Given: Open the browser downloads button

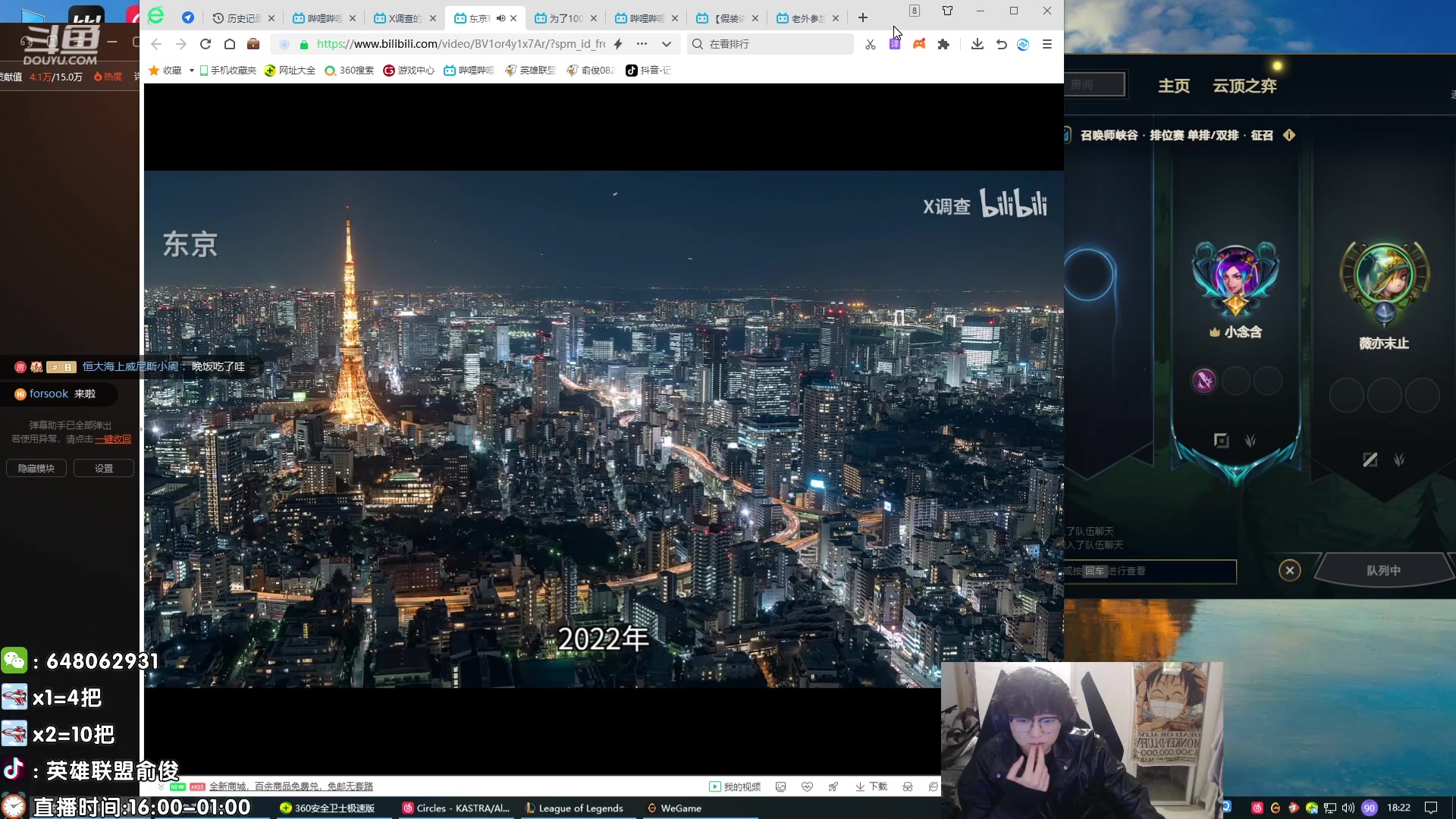Looking at the screenshot, I should pos(977,44).
